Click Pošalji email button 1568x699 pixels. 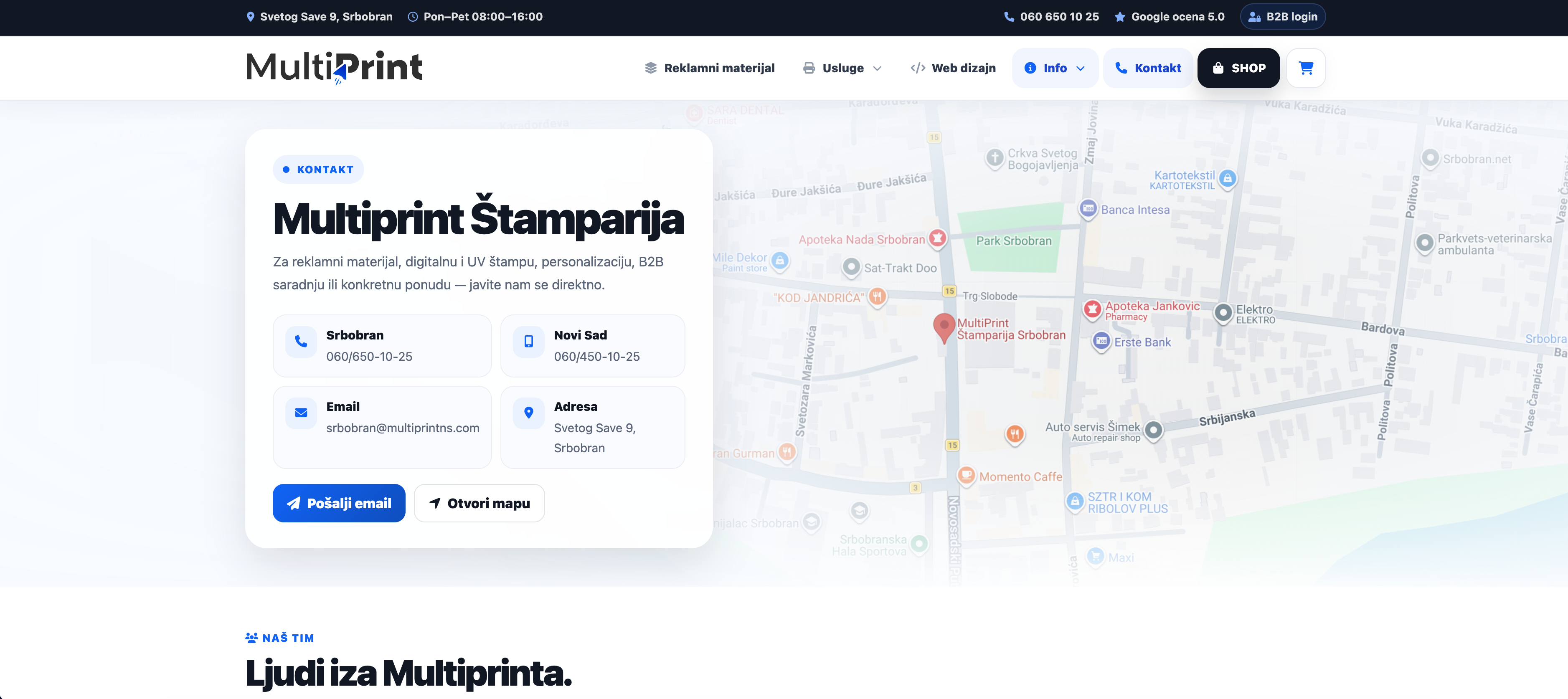[339, 503]
